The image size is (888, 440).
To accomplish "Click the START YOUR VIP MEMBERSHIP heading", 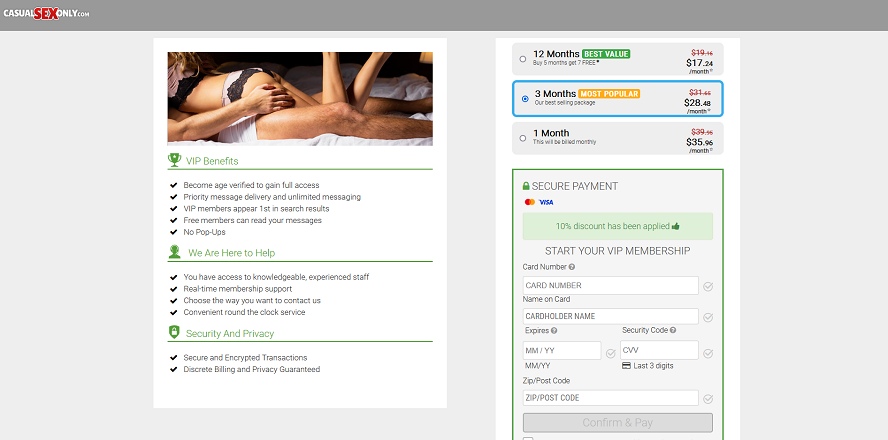I will (617, 251).
